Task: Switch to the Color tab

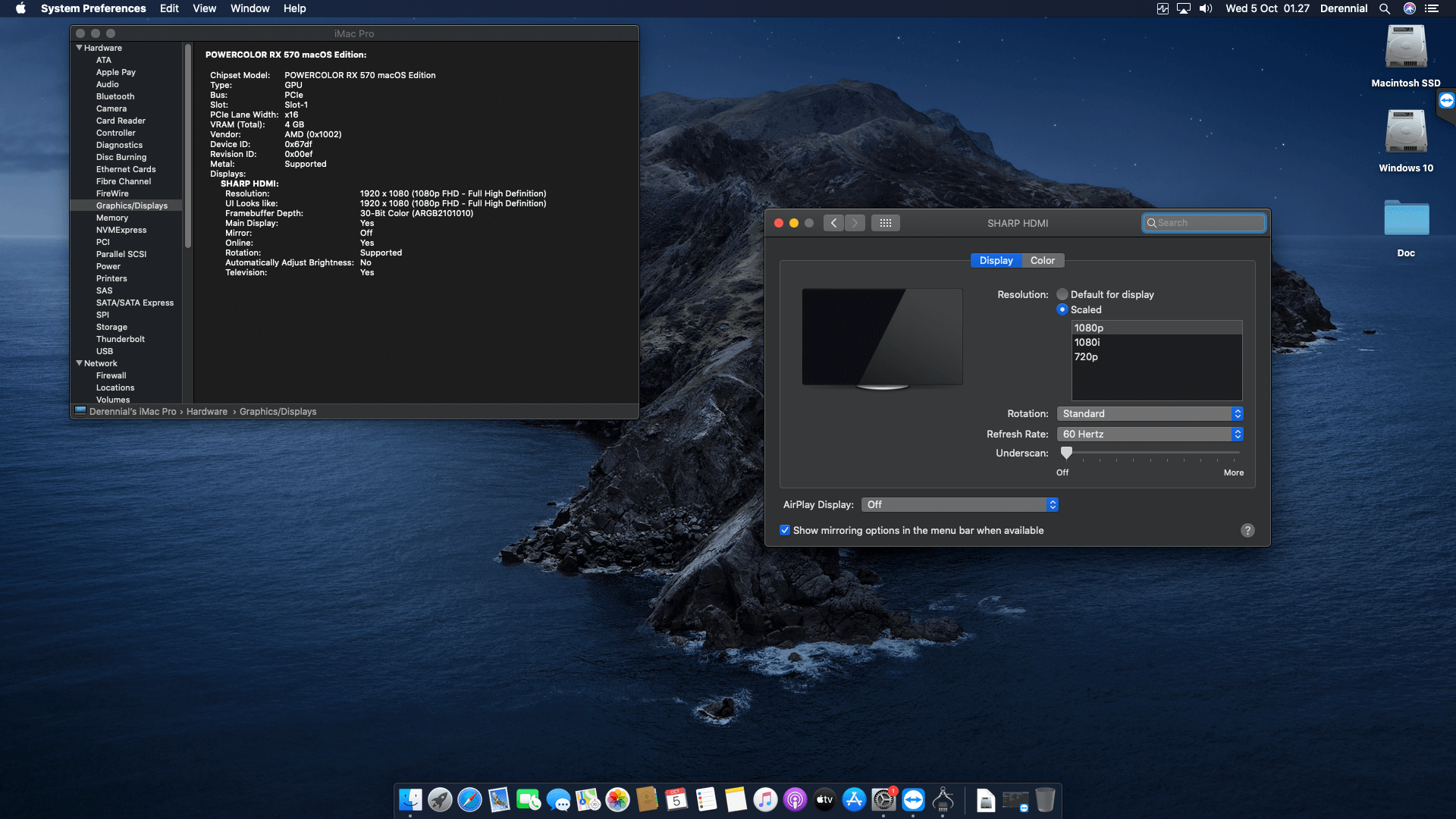Action: pyautogui.click(x=1042, y=260)
